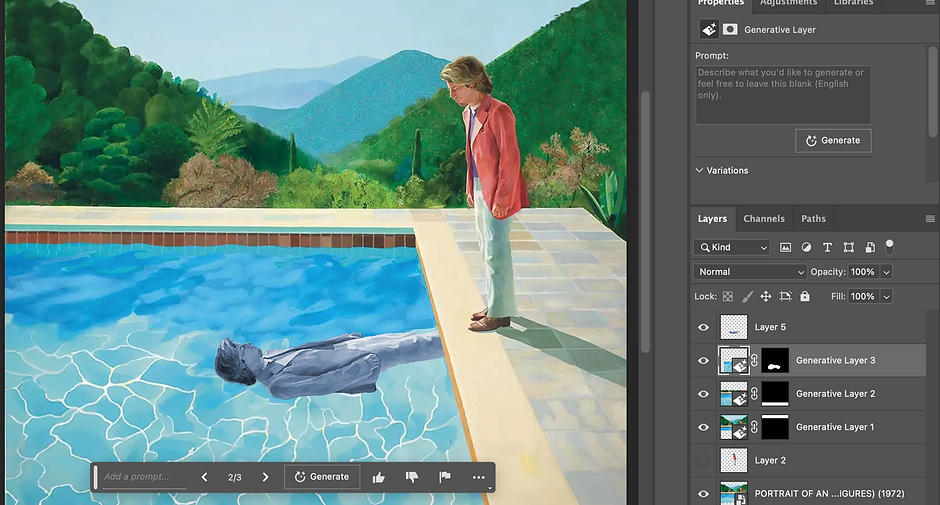
Task: Filter layers by pixel layers icon
Action: [785, 247]
